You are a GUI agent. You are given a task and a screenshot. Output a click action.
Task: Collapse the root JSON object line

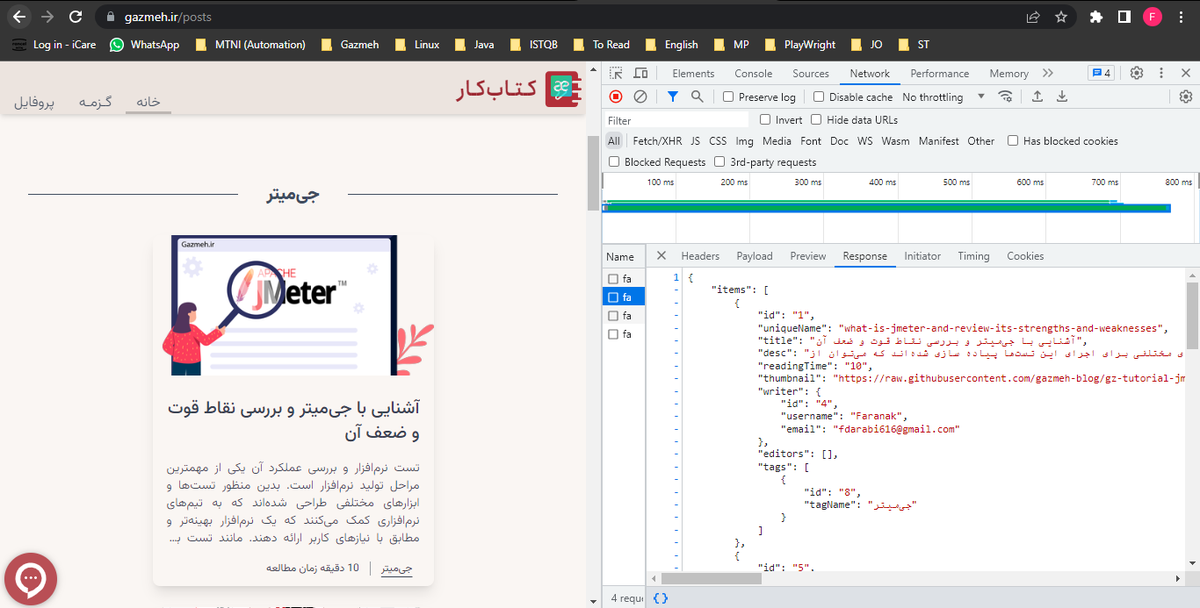click(x=678, y=277)
